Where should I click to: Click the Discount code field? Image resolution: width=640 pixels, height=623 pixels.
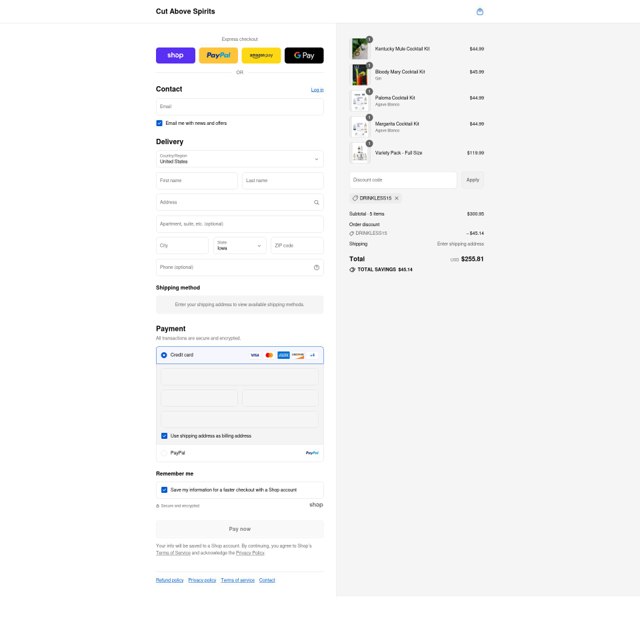pyautogui.click(x=403, y=180)
